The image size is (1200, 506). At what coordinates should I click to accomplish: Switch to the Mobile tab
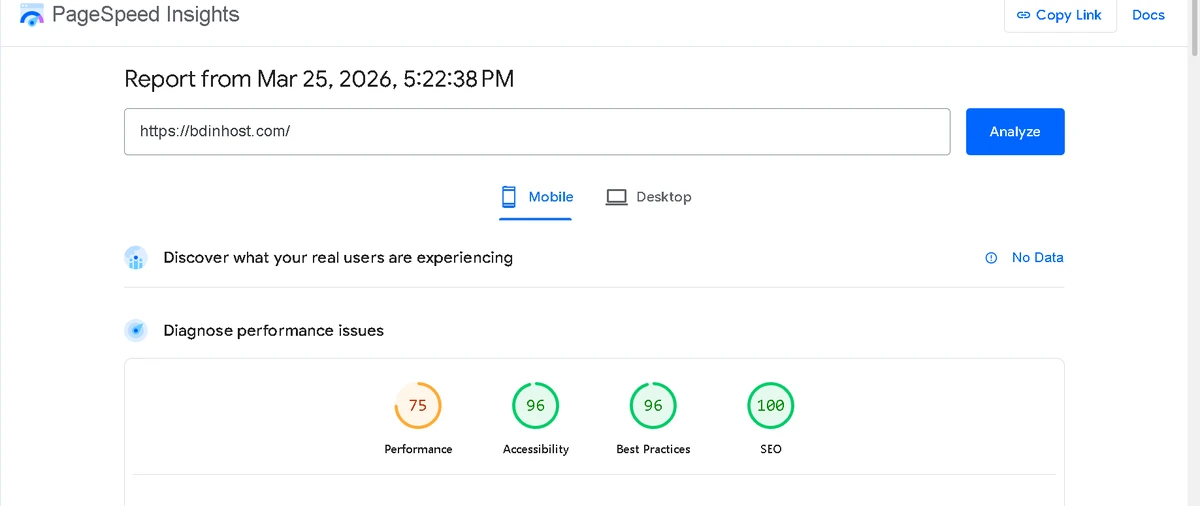point(537,197)
